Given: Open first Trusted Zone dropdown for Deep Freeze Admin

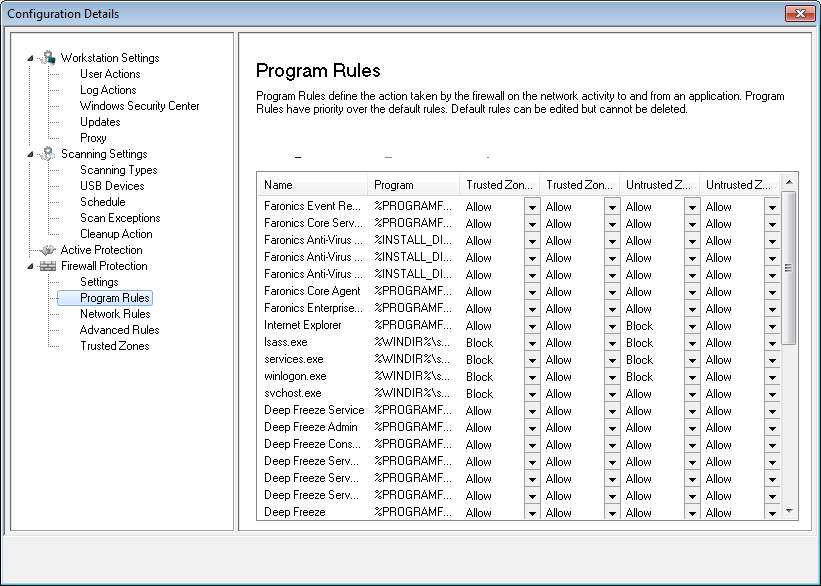Looking at the screenshot, I should [532, 428].
